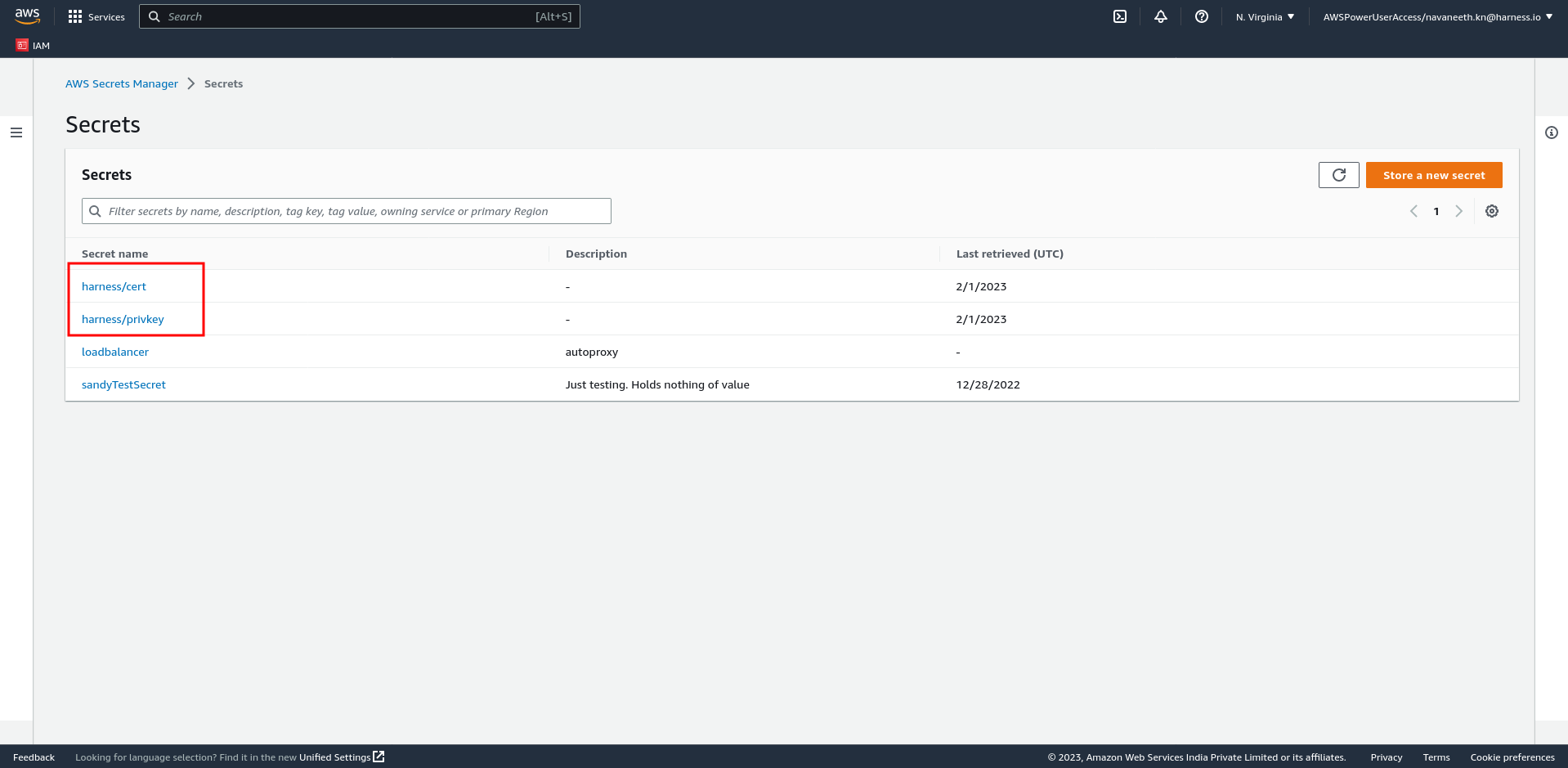Click the AWS logo home icon
Image resolution: width=1568 pixels, height=768 pixels.
tap(27, 16)
